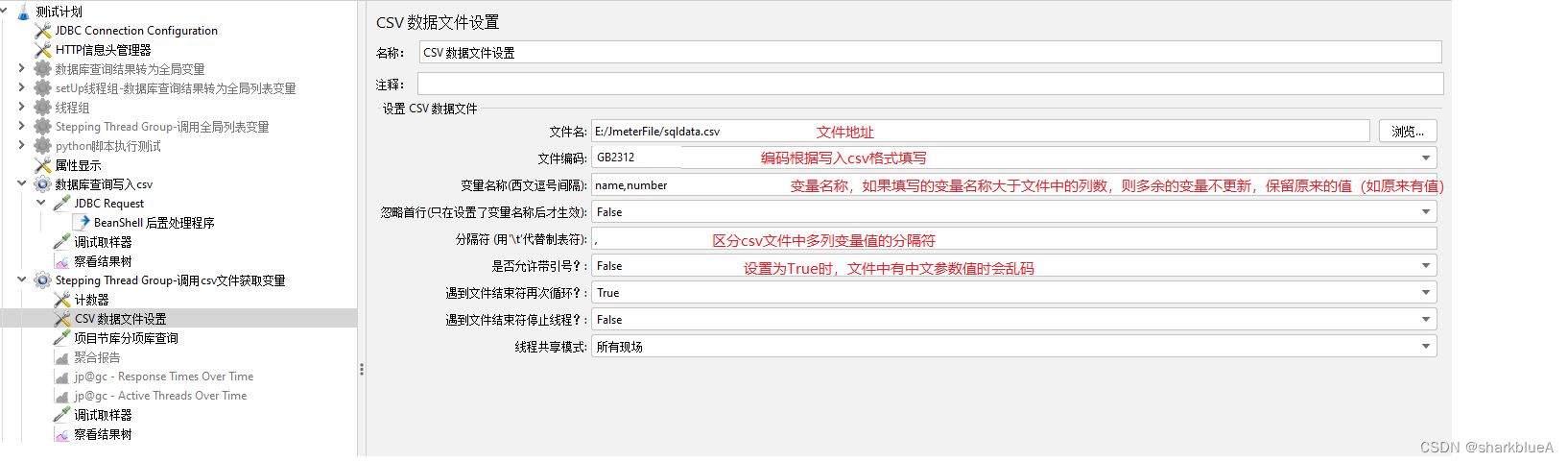This screenshot has height=462, width=1568.
Task: Click gear icon of Stepping Thread Group-调用csv文件获取变量
Action: [43, 280]
